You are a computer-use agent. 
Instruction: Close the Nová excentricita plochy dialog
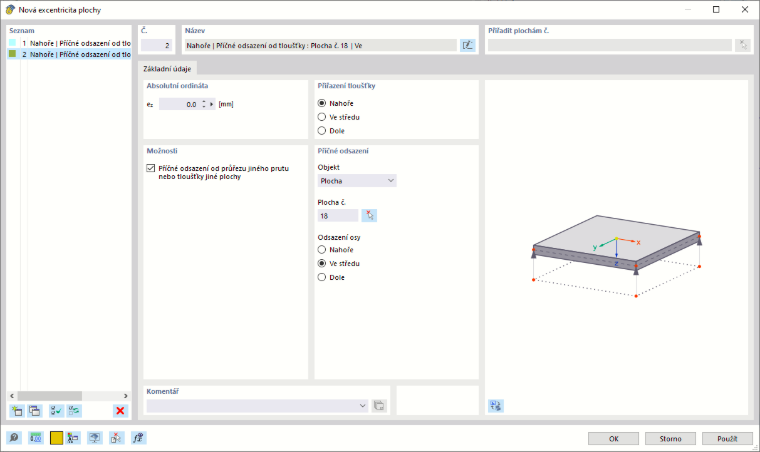pyautogui.click(x=745, y=10)
